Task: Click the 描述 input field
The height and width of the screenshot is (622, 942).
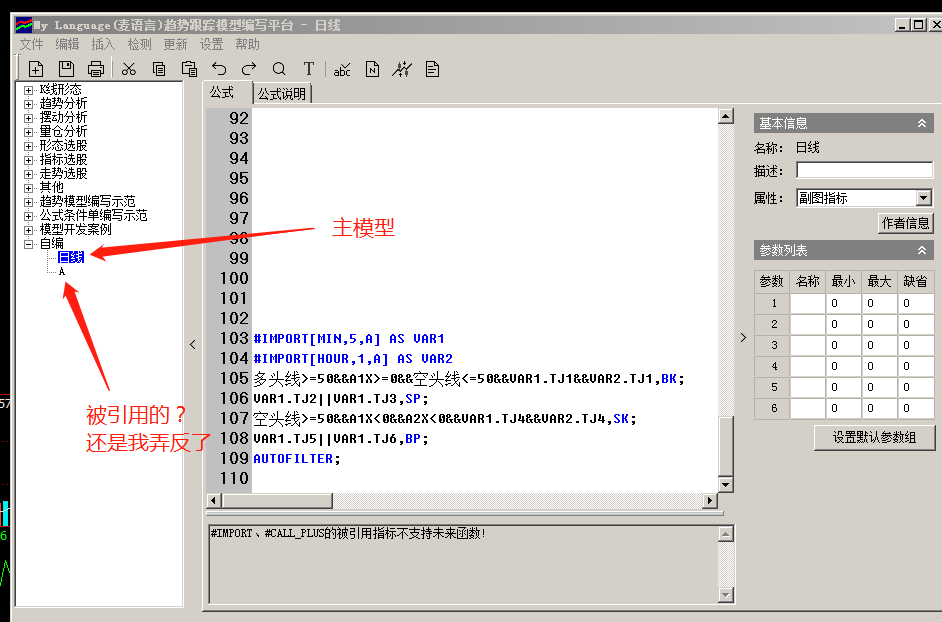Action: tap(864, 171)
